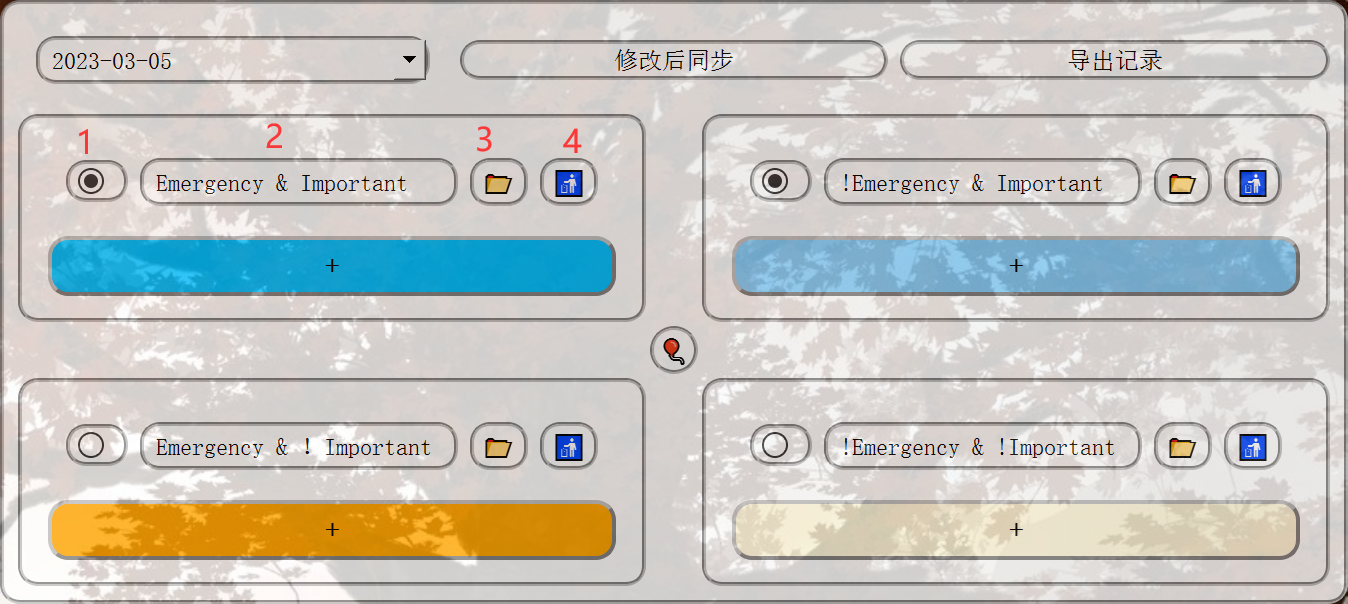
Task: Open folder icon in !Emergency & Important quadrant
Action: point(1182,183)
